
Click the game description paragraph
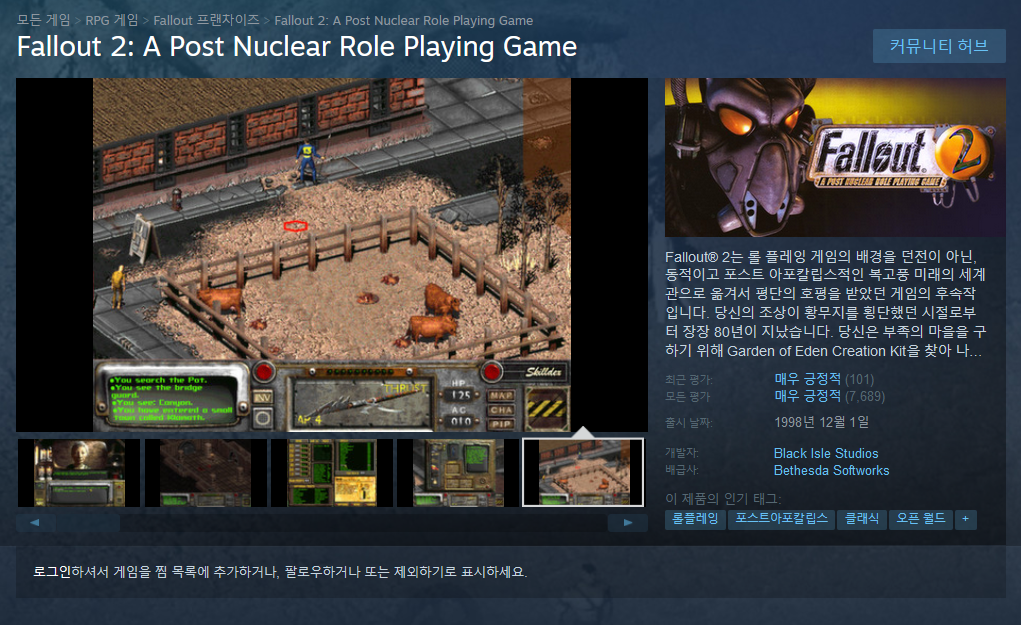click(826, 304)
